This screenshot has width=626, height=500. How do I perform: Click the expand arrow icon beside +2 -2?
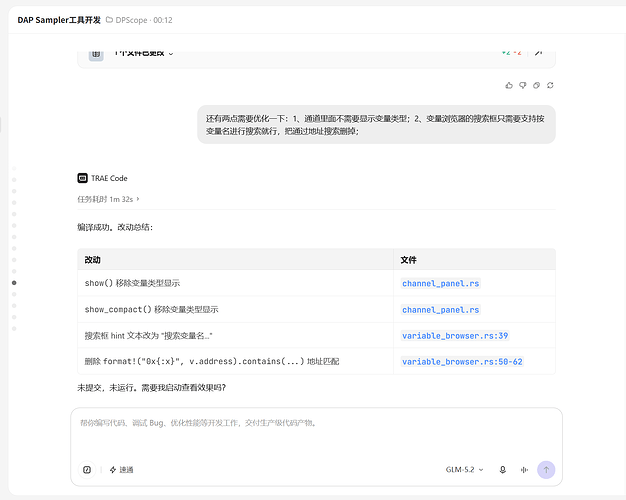pos(538,52)
